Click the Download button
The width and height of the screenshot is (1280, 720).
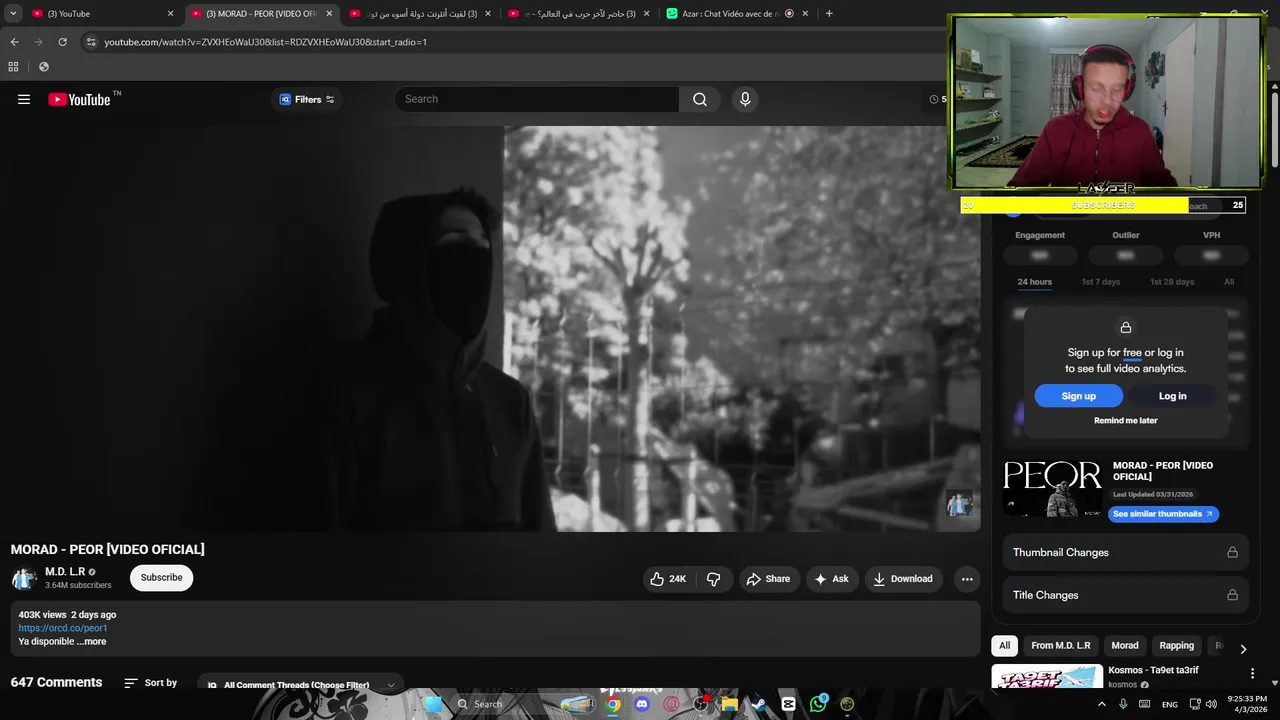pos(903,579)
